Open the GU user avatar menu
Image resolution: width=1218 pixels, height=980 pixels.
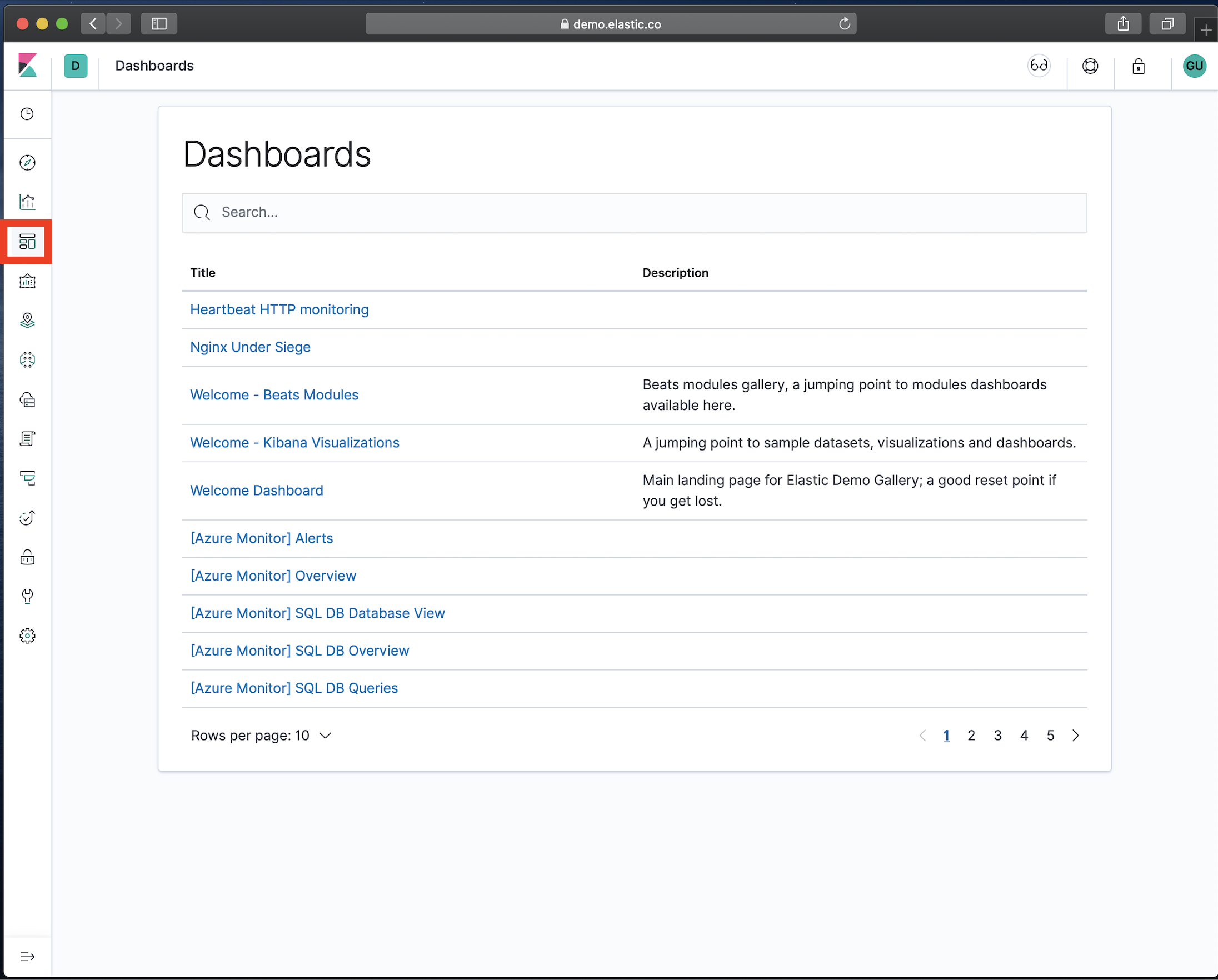(1194, 66)
